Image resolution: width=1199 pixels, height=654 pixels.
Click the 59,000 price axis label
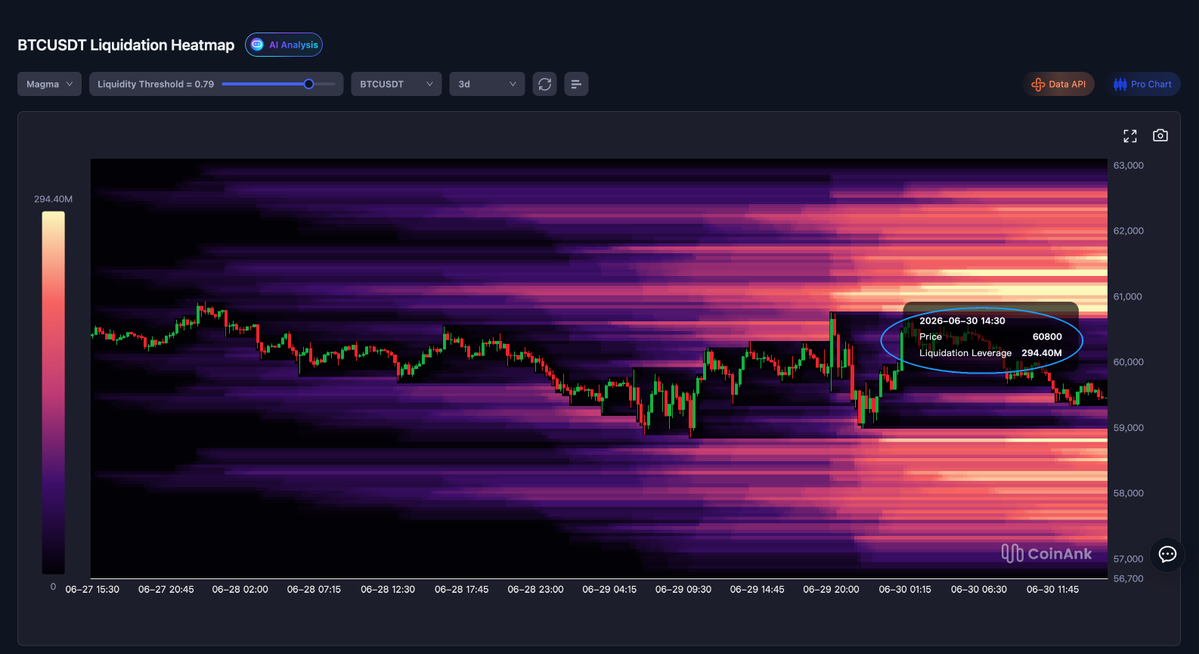click(x=1128, y=428)
